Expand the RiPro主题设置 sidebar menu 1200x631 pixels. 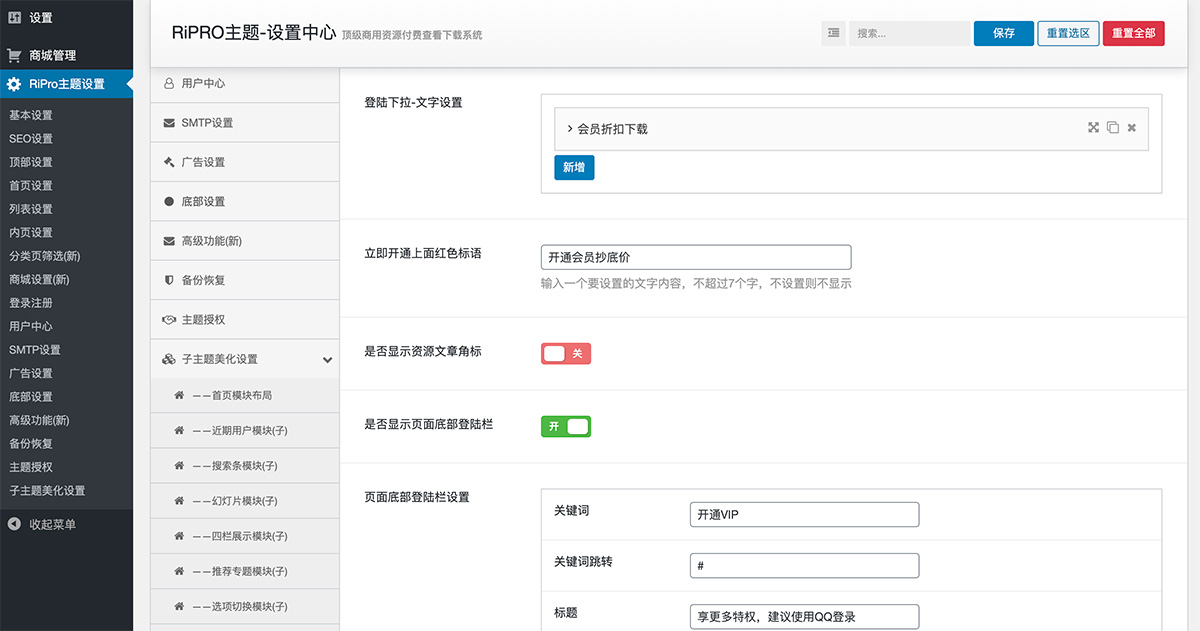coord(67,84)
